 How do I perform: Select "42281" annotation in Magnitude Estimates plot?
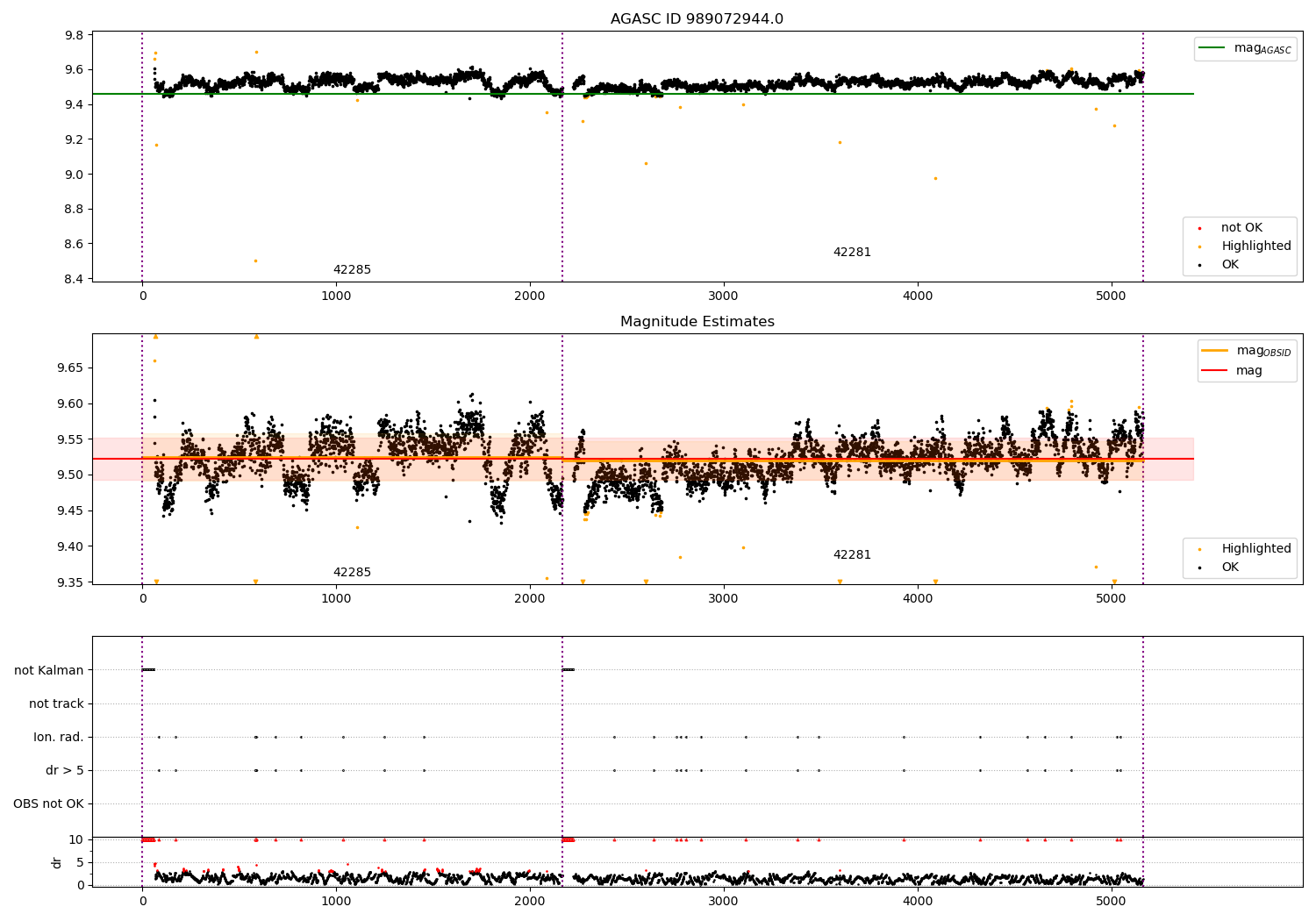click(x=852, y=555)
